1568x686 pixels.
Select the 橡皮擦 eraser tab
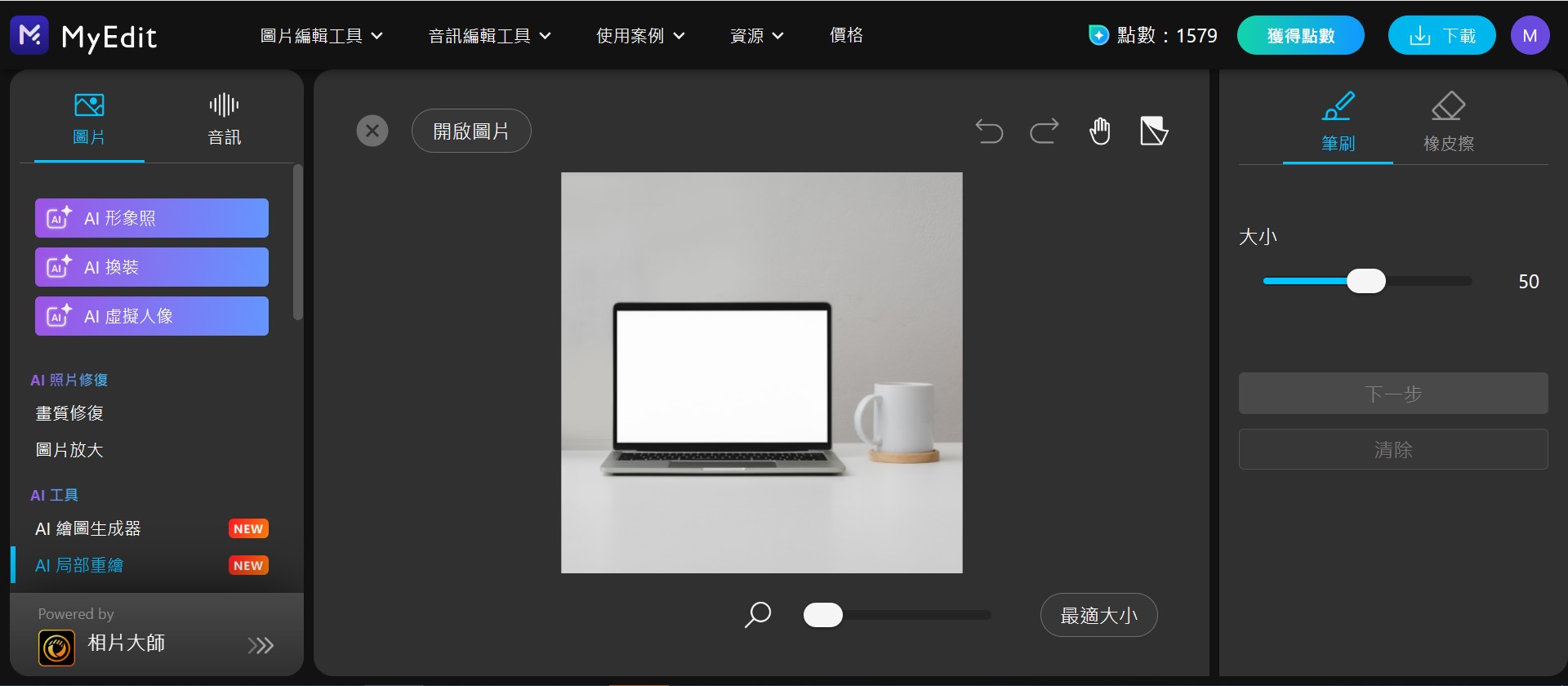[1449, 123]
